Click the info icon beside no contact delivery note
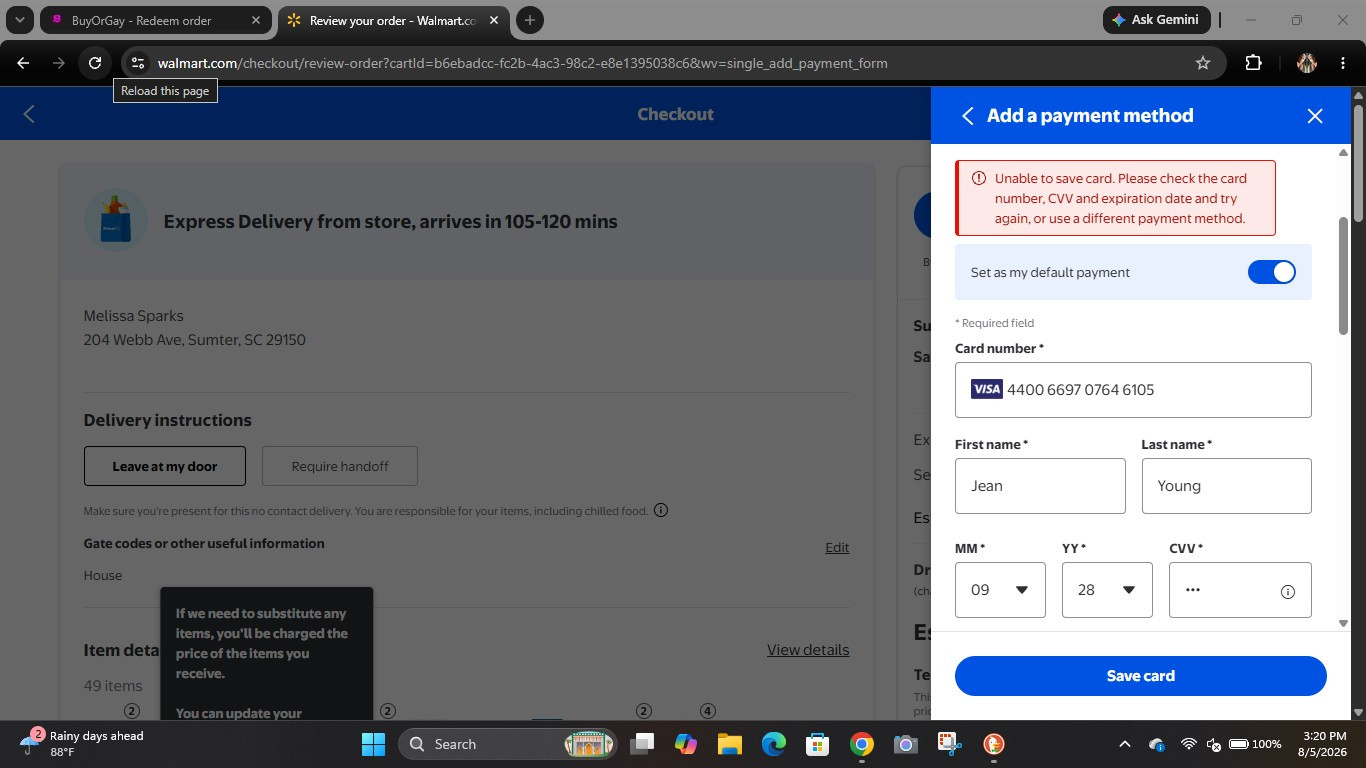This screenshot has height=768, width=1366. coord(661,510)
